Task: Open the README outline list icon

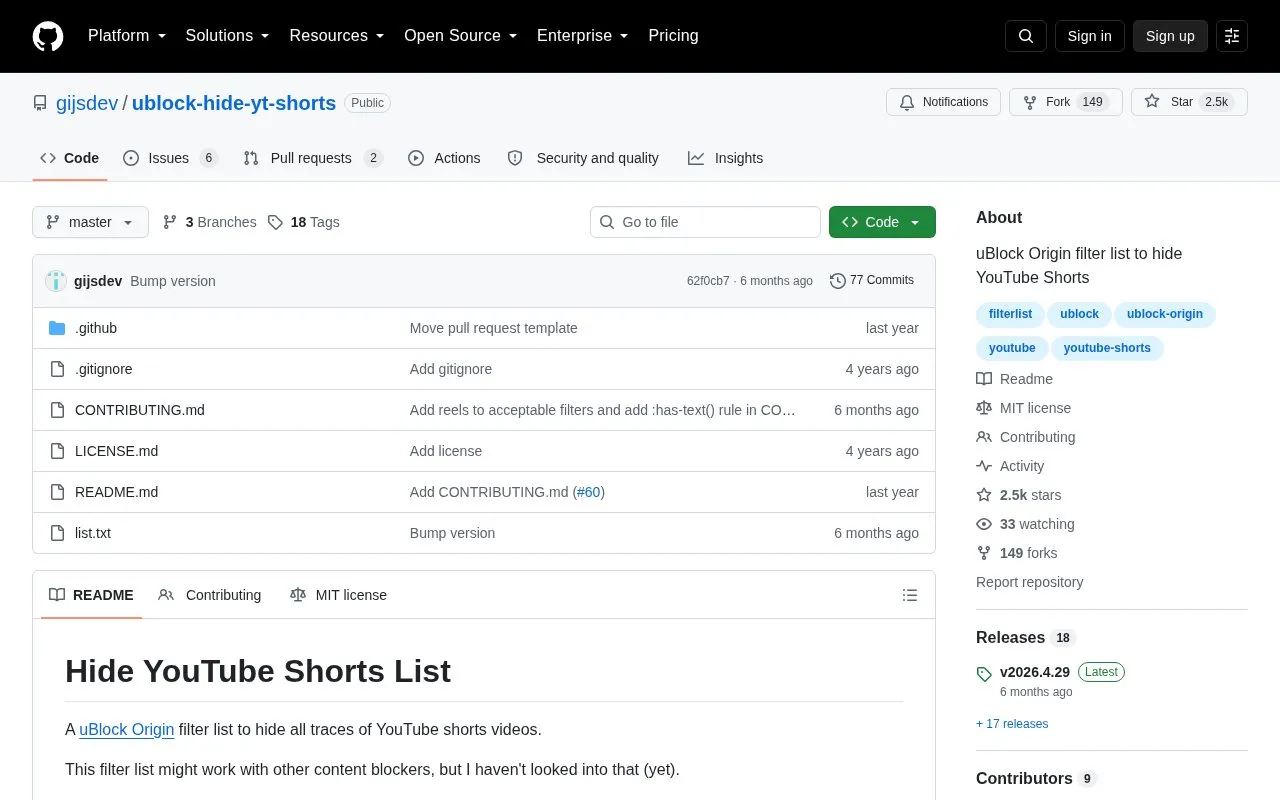Action: pyautogui.click(x=910, y=595)
